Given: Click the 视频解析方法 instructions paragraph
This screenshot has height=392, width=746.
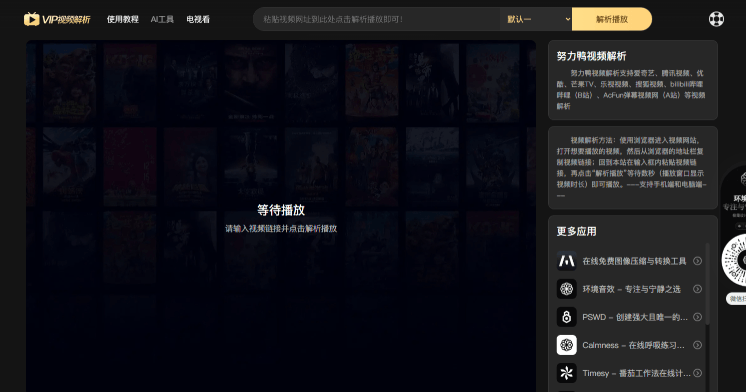Looking at the screenshot, I should tap(632, 167).
